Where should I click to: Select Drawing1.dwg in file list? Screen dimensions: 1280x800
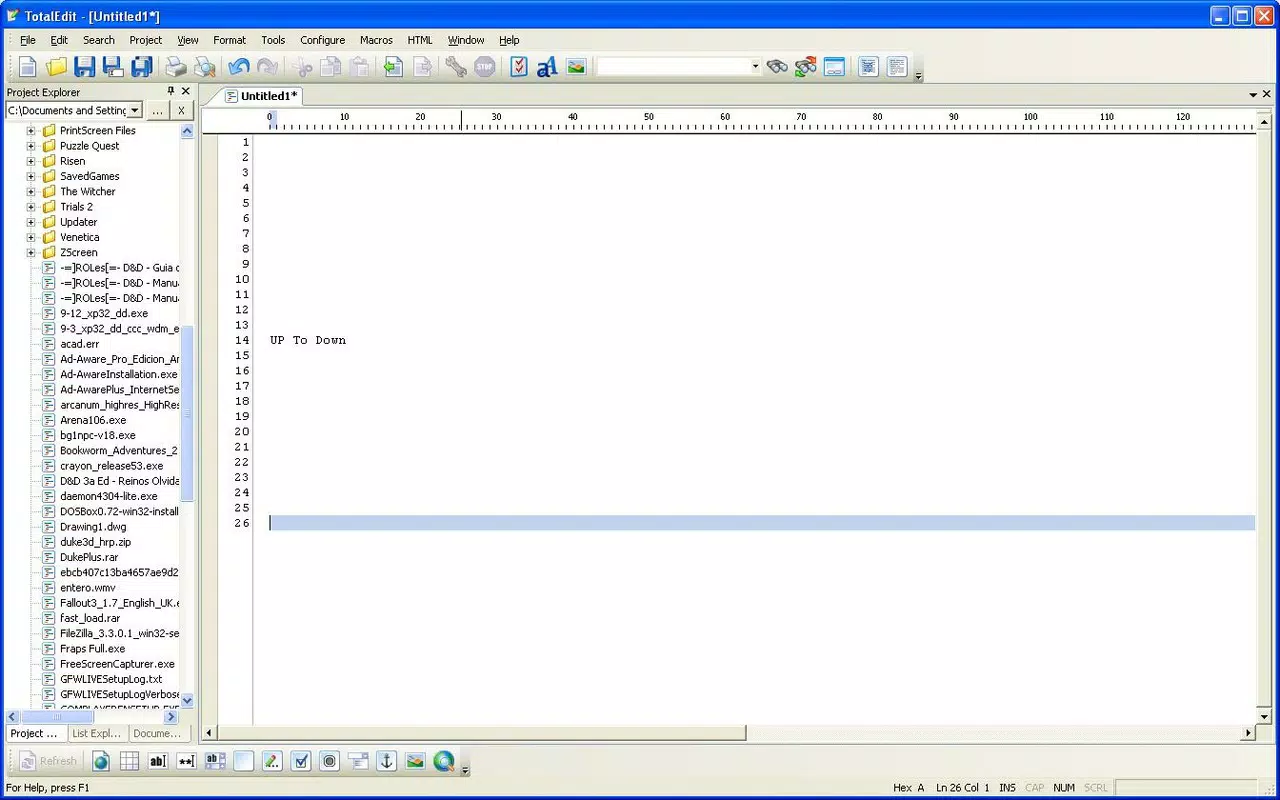point(93,527)
